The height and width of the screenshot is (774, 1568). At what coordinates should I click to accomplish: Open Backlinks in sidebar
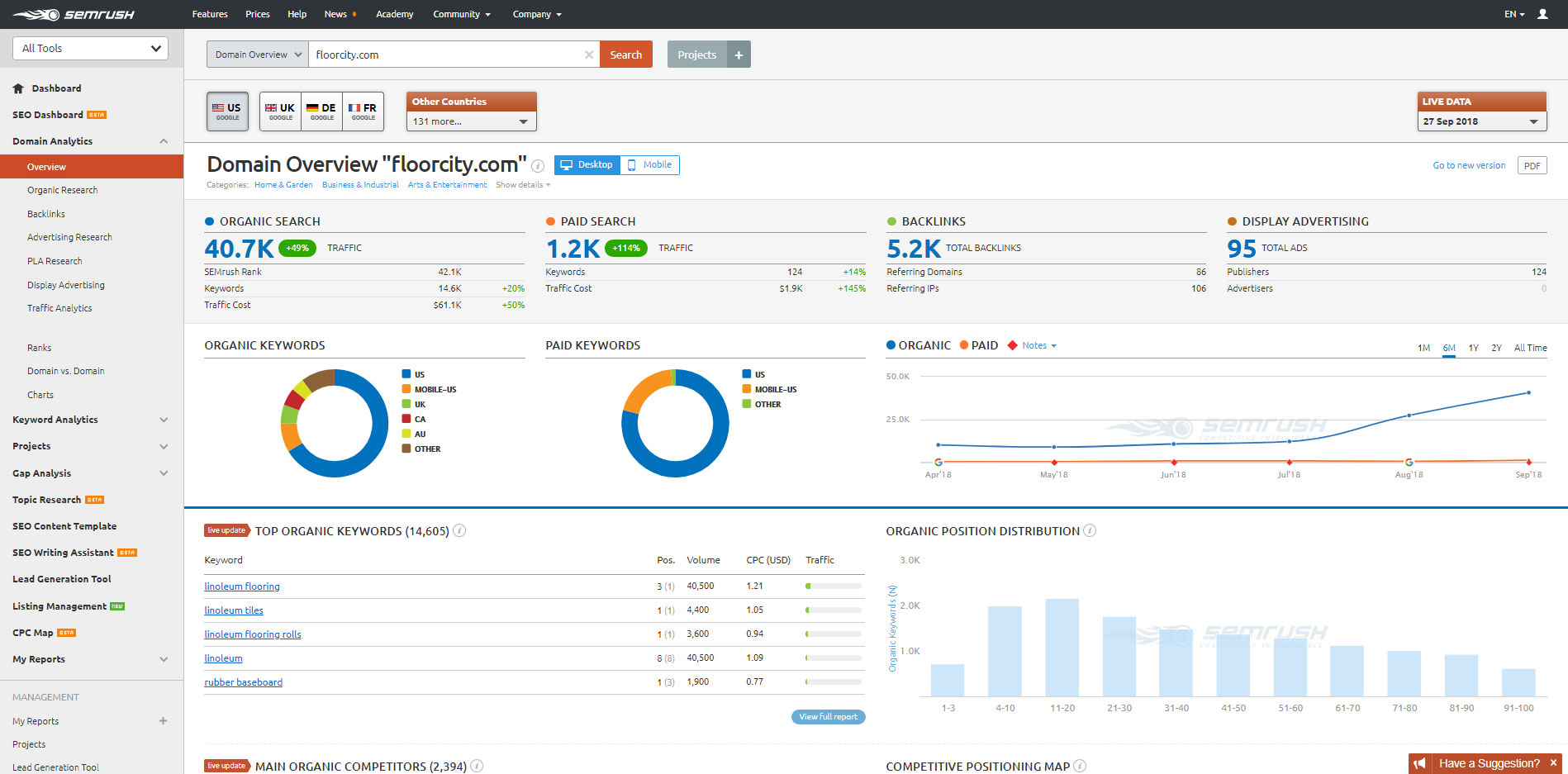pos(45,214)
